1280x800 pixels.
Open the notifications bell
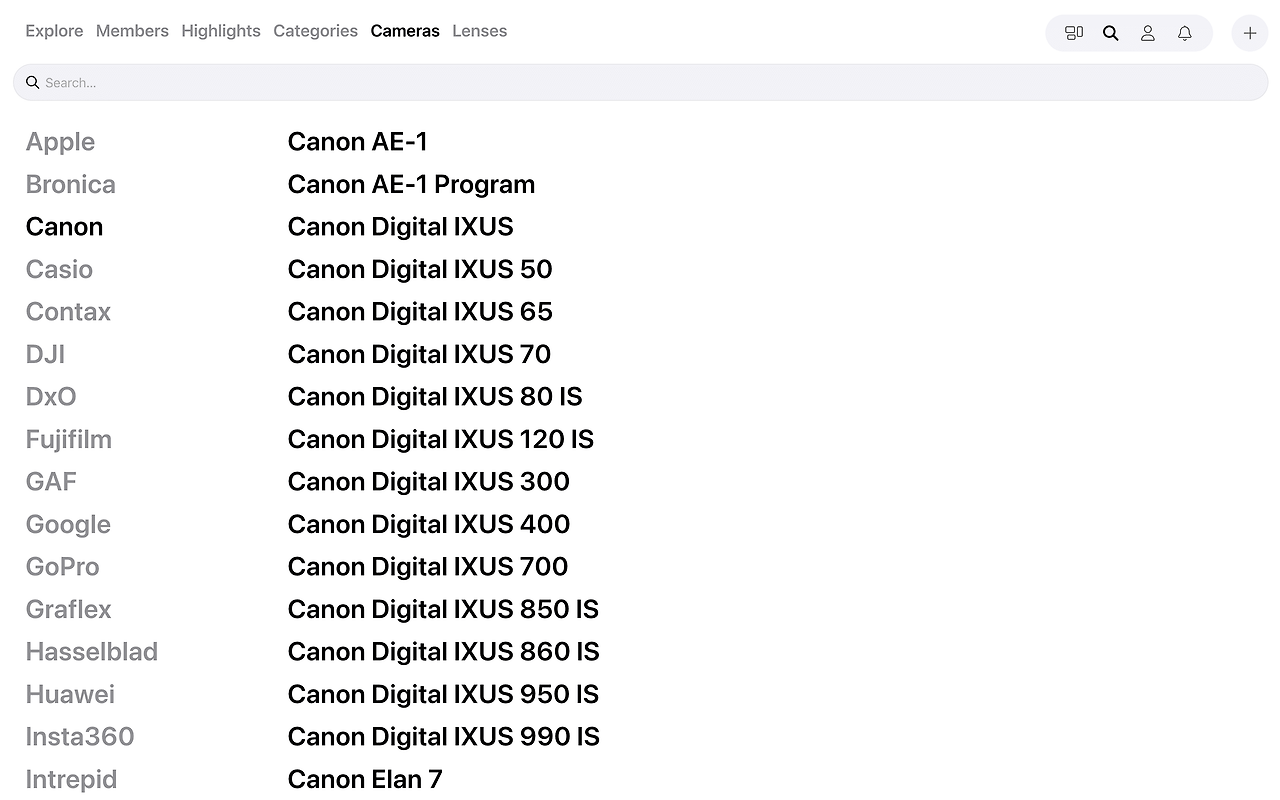(x=1185, y=33)
